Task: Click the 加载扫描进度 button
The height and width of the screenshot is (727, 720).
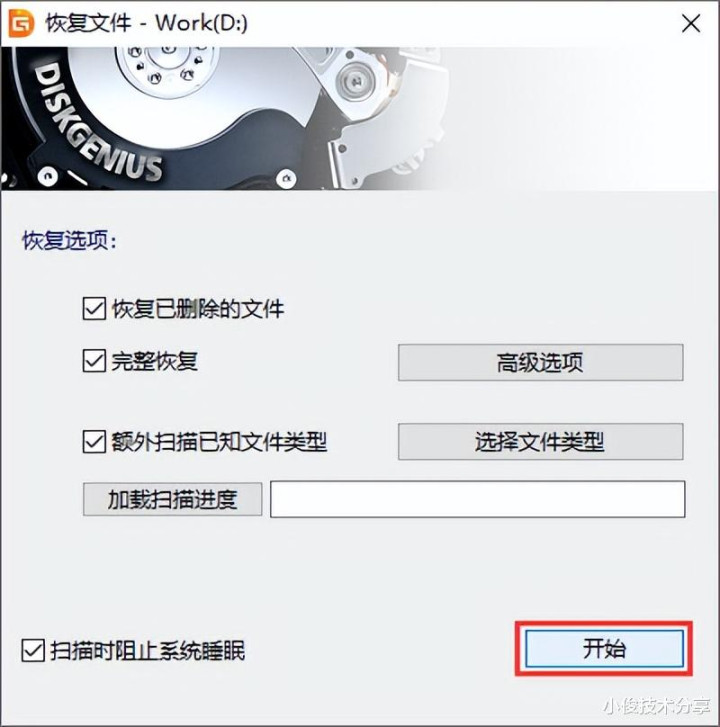Action: point(172,499)
